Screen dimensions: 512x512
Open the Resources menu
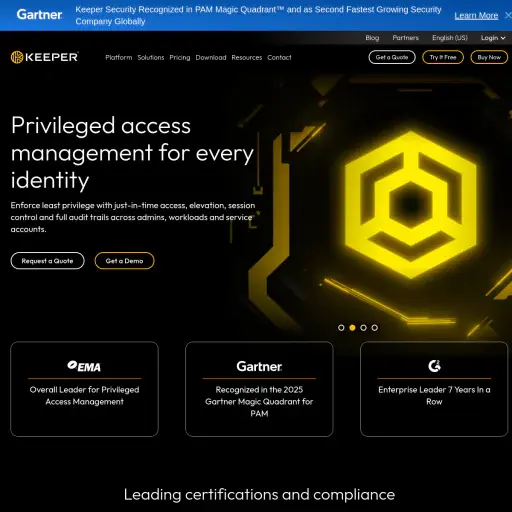click(247, 57)
